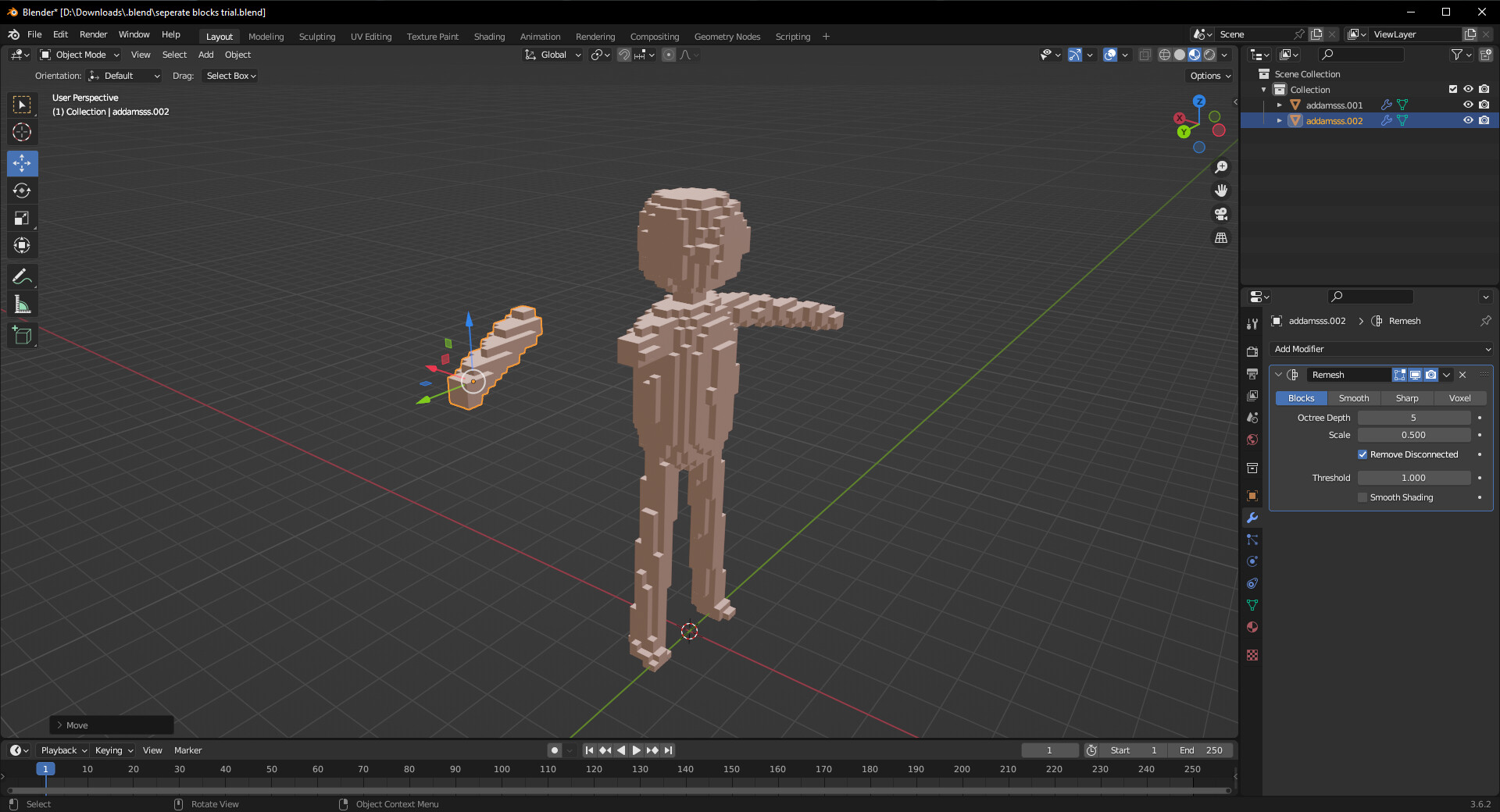Toggle Remesh modifier edit mode display
The width and height of the screenshot is (1500, 812).
click(1399, 375)
